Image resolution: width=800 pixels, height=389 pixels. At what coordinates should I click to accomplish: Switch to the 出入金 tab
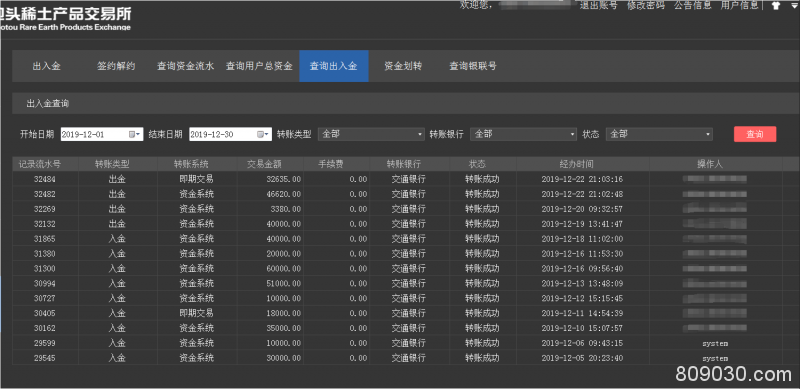(x=46, y=66)
